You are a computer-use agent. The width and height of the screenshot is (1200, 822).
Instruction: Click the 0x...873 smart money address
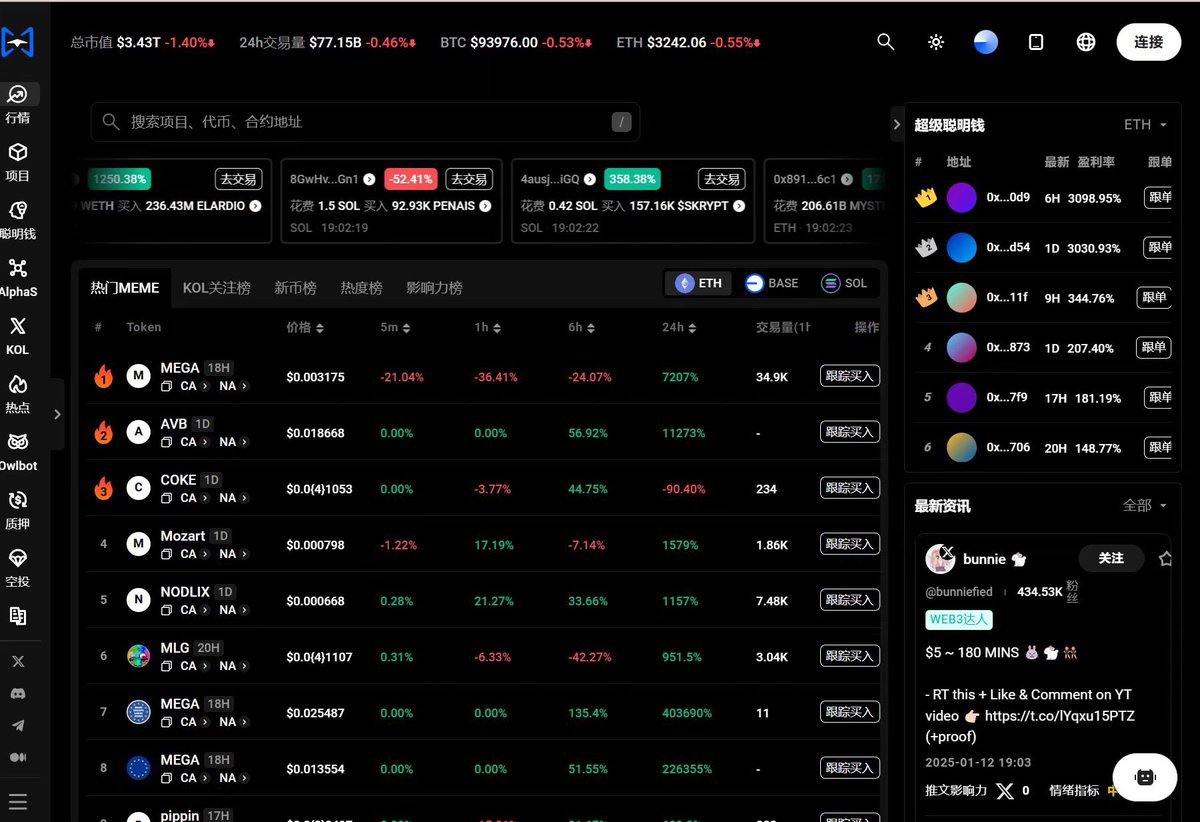[x=1008, y=348]
